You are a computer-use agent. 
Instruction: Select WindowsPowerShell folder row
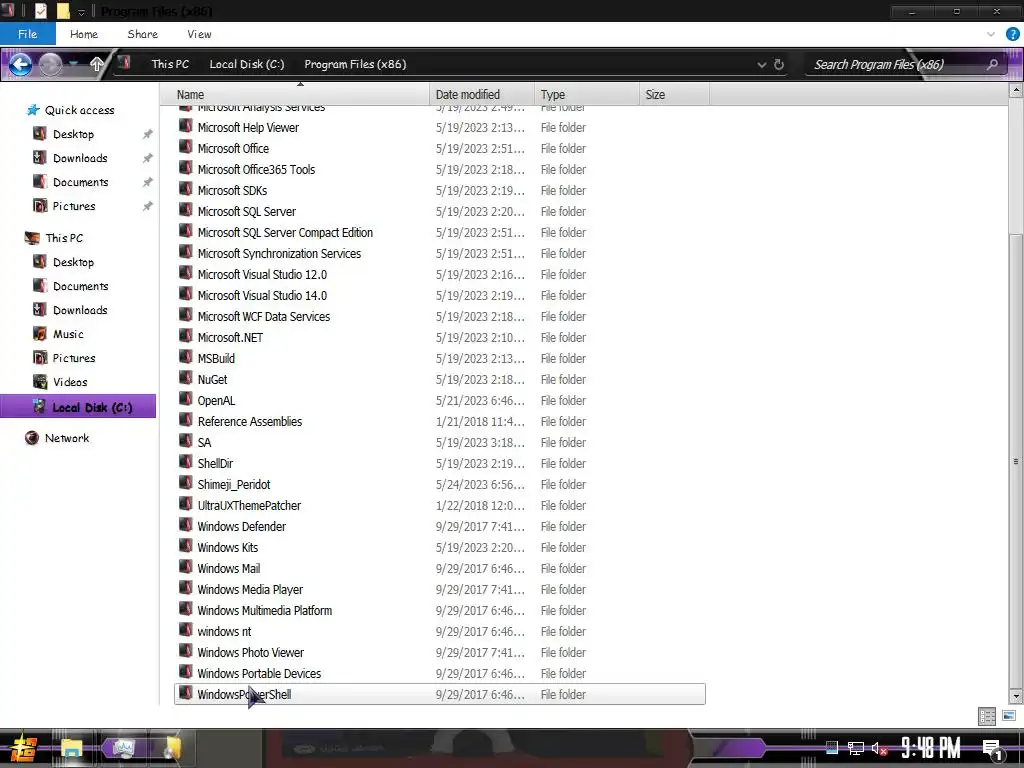click(440, 694)
